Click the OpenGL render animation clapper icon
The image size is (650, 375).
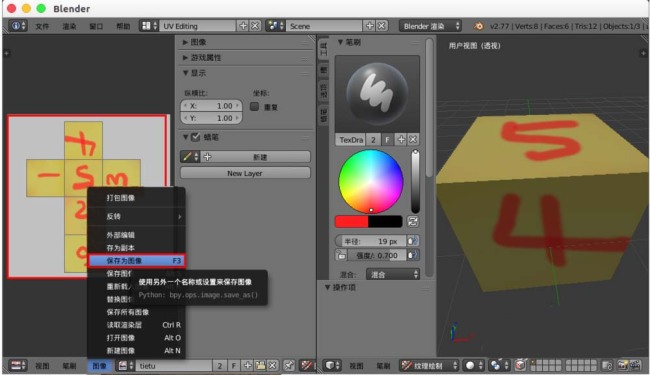tap(635, 365)
